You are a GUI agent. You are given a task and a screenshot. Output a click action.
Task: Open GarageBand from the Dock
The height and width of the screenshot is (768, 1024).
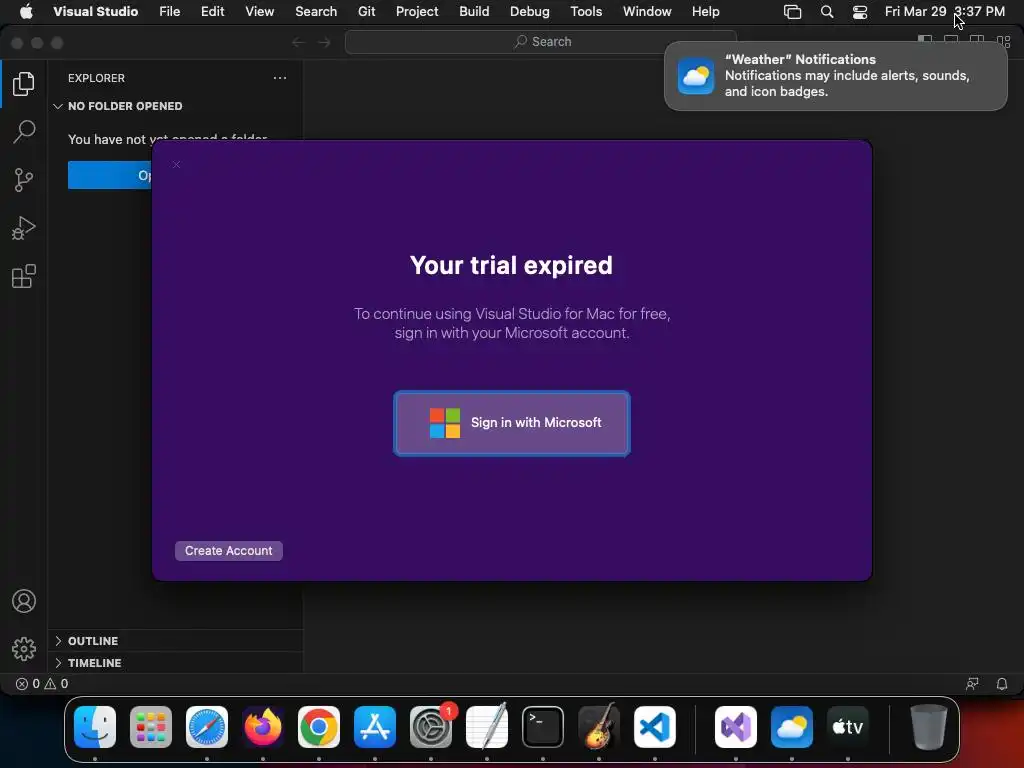599,726
